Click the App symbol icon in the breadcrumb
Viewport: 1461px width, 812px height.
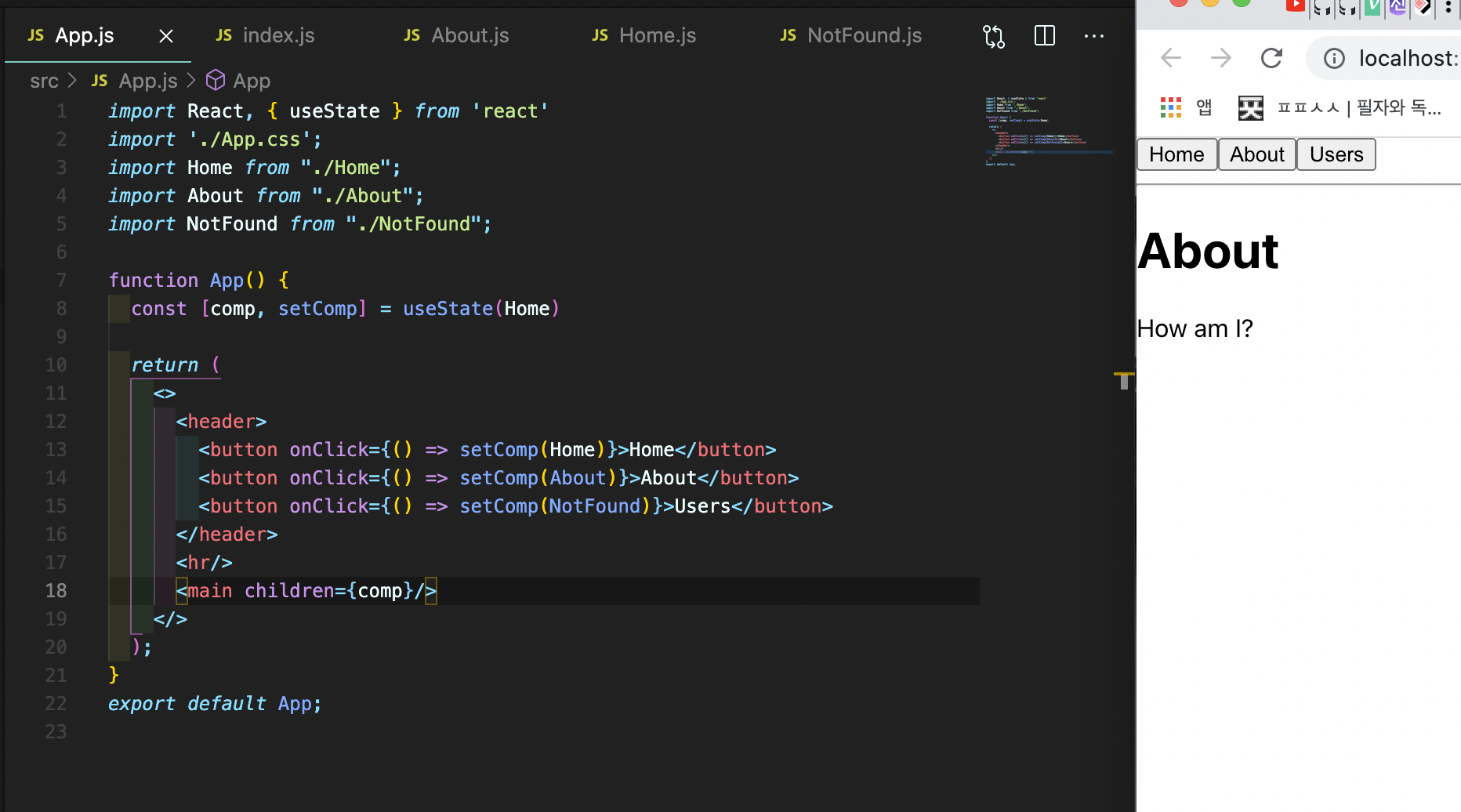215,80
